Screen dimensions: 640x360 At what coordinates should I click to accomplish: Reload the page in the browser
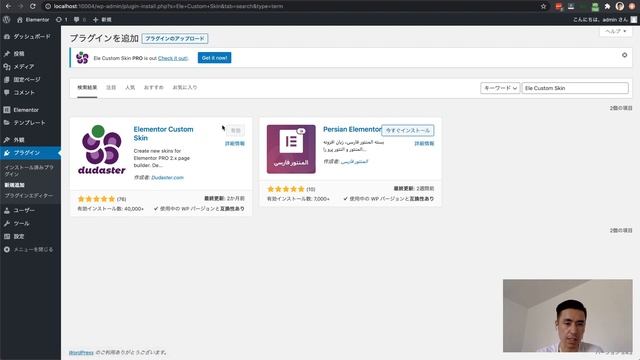(33, 6)
